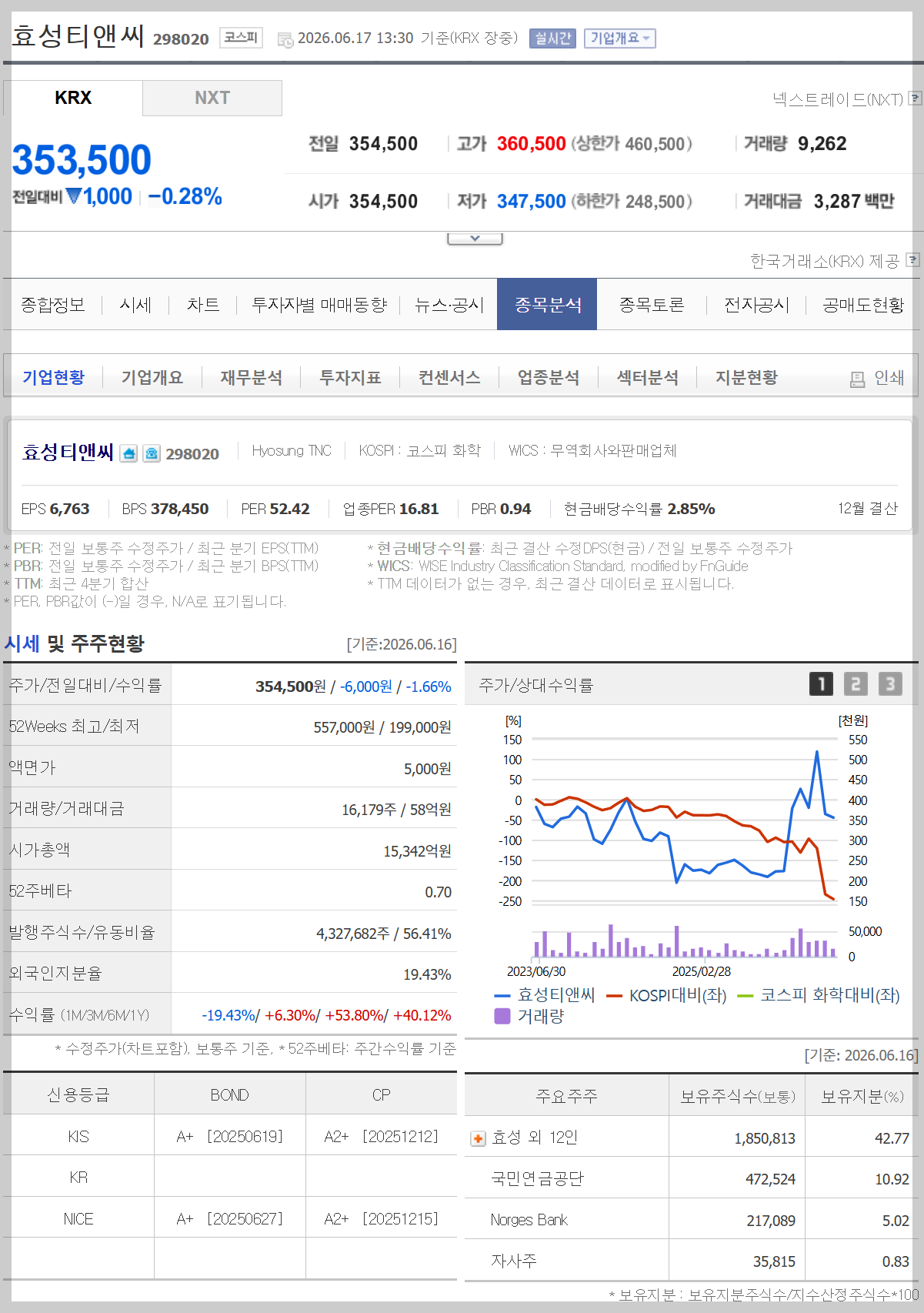Click the calendar icon beside the 2026.06.17 timestamp

pos(285,39)
